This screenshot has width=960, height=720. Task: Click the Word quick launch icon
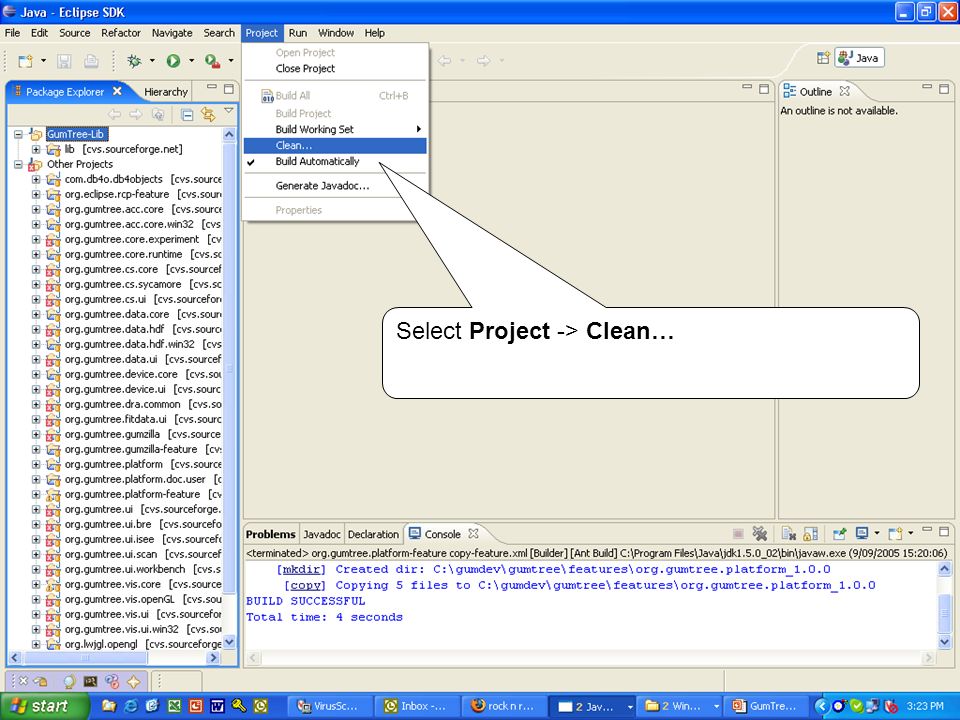217,706
